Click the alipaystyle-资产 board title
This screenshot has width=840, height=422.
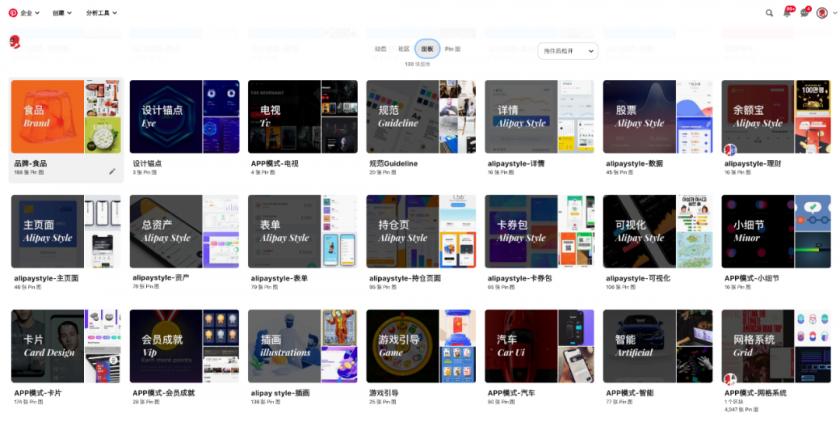(x=160, y=278)
